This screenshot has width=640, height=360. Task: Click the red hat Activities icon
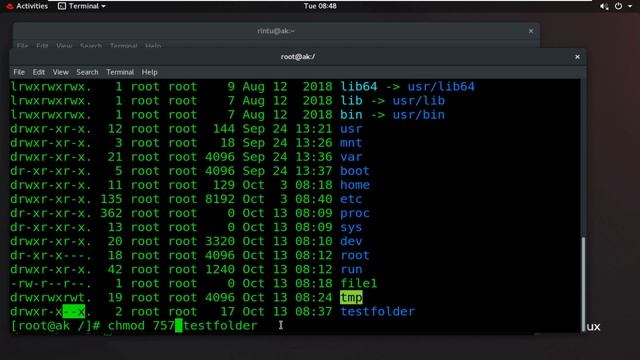coord(10,6)
